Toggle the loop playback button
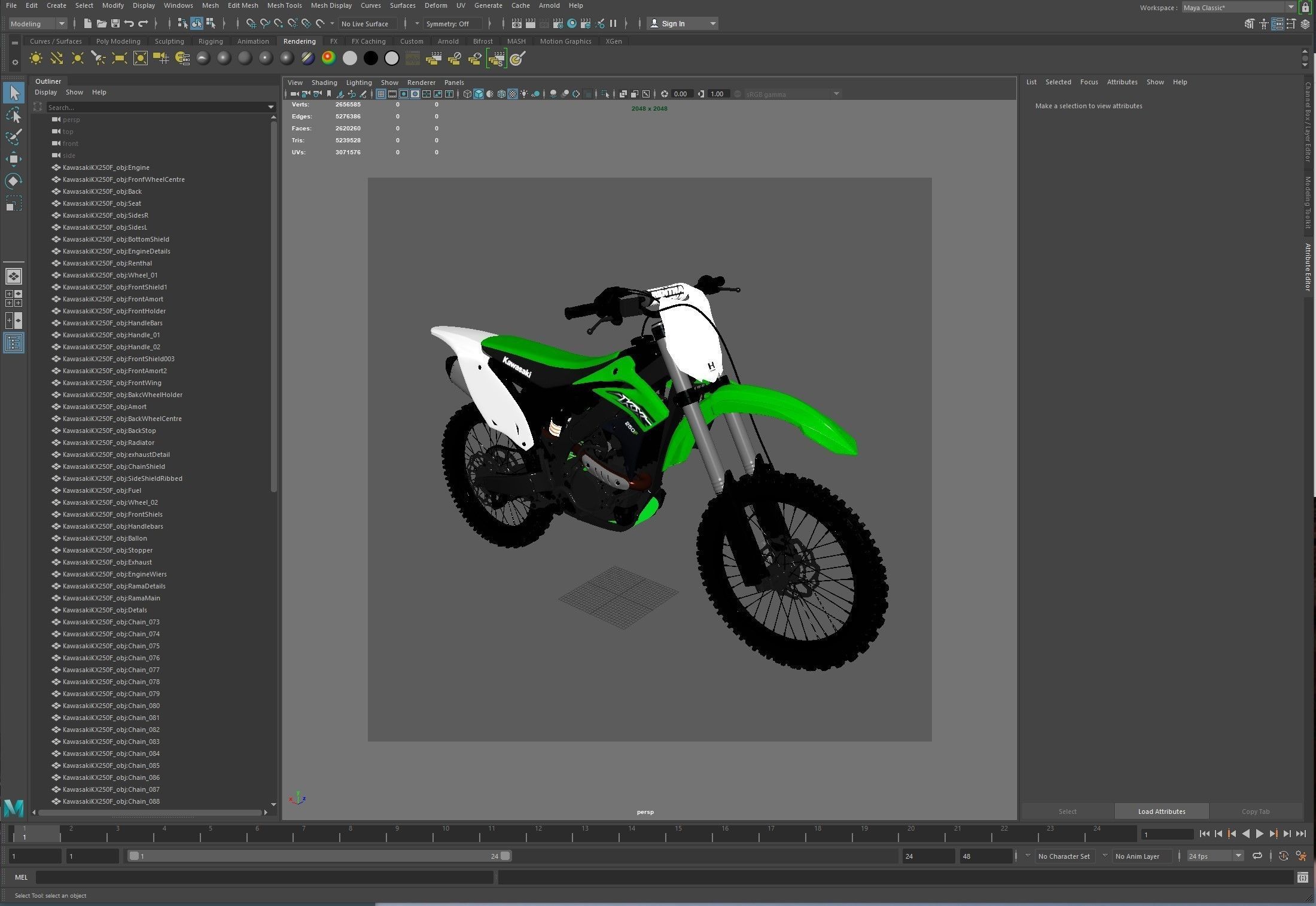 1257,856
